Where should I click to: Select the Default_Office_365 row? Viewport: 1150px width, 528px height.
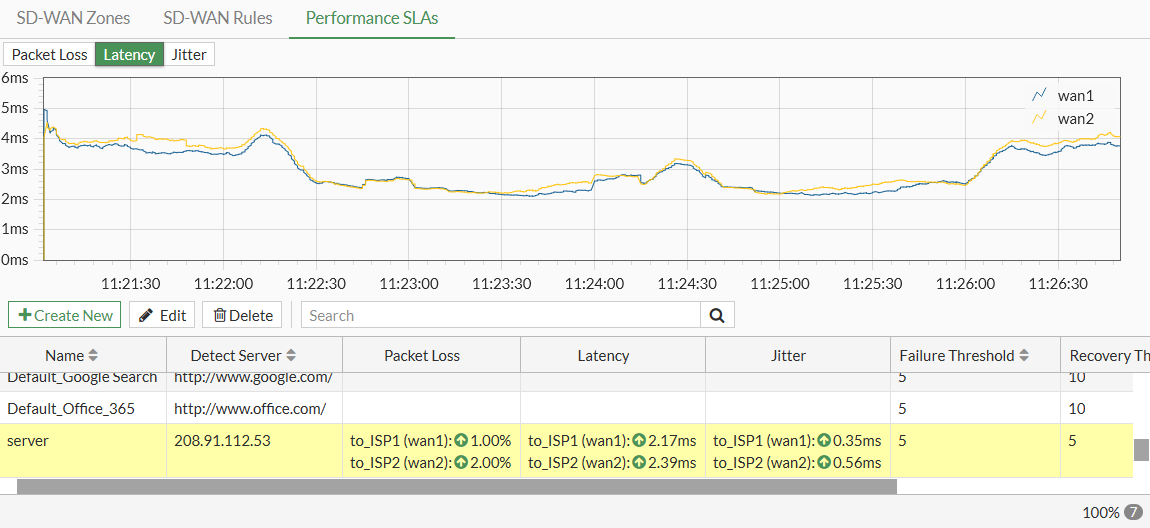(71, 408)
